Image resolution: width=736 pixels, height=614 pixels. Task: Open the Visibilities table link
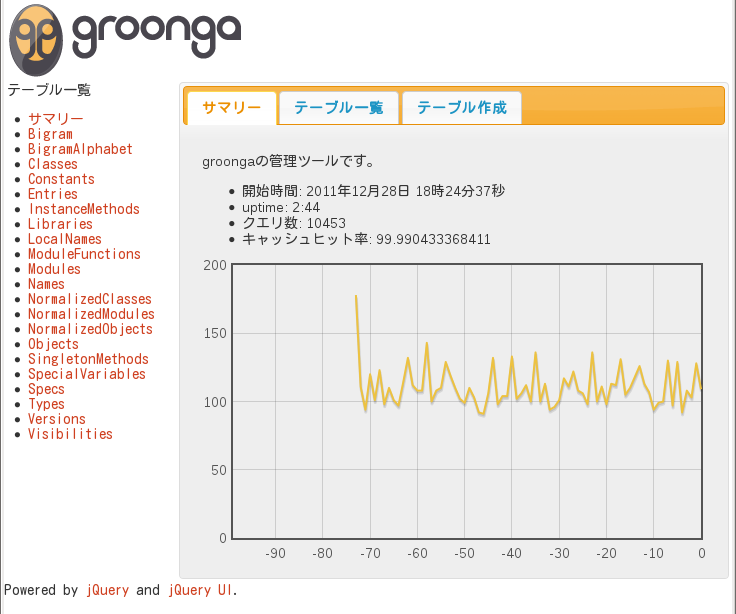coord(70,434)
